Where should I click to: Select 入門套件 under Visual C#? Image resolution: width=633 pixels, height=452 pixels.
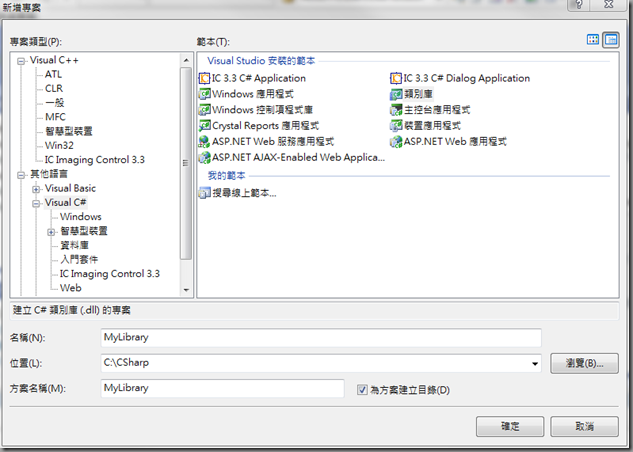pos(79,259)
